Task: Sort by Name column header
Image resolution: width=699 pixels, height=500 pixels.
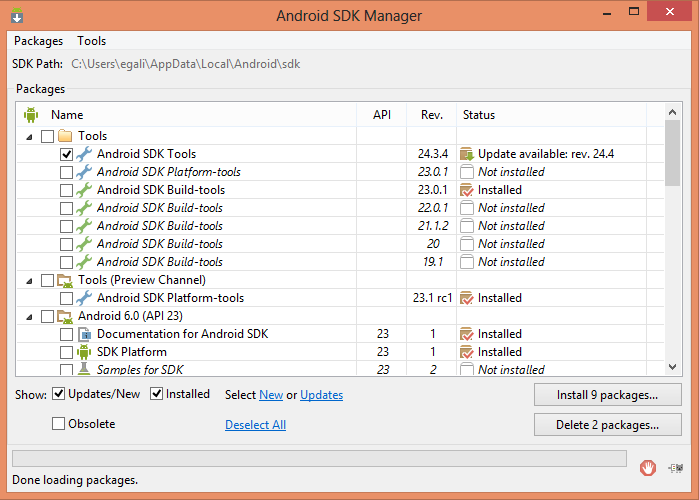Action: tap(67, 115)
